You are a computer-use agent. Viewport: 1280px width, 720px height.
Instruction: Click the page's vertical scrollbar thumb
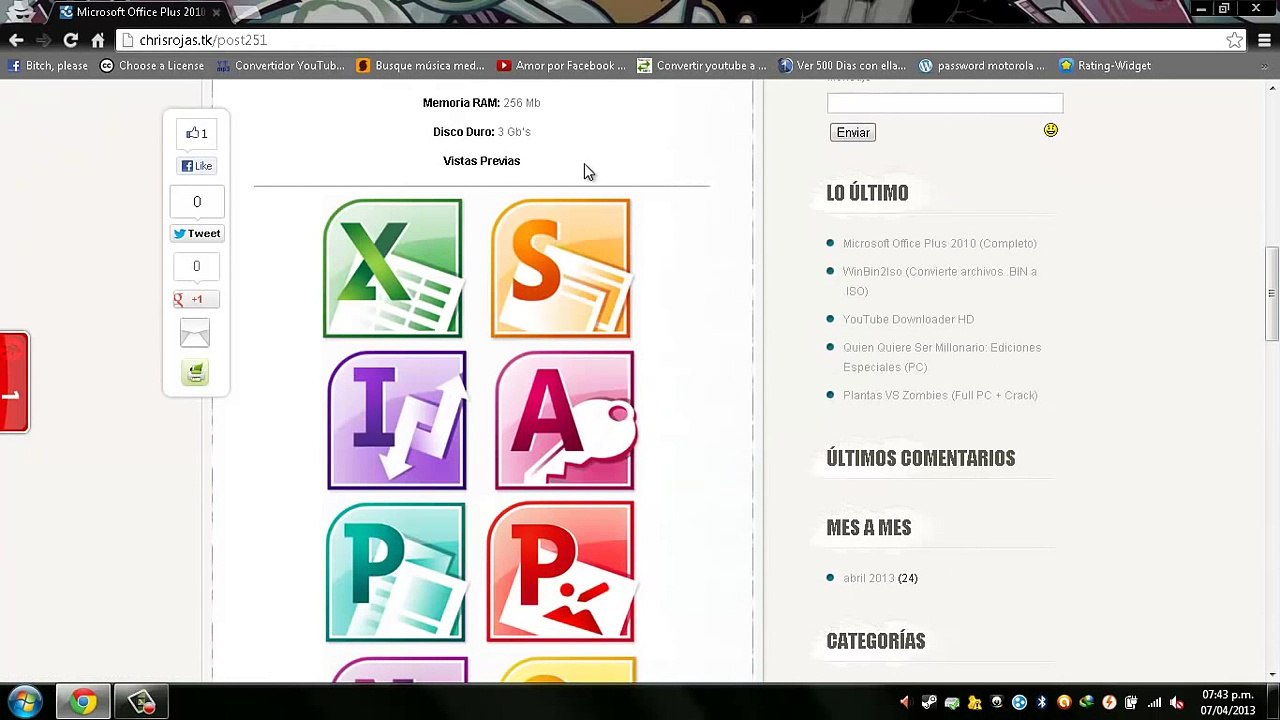pos(1271,295)
